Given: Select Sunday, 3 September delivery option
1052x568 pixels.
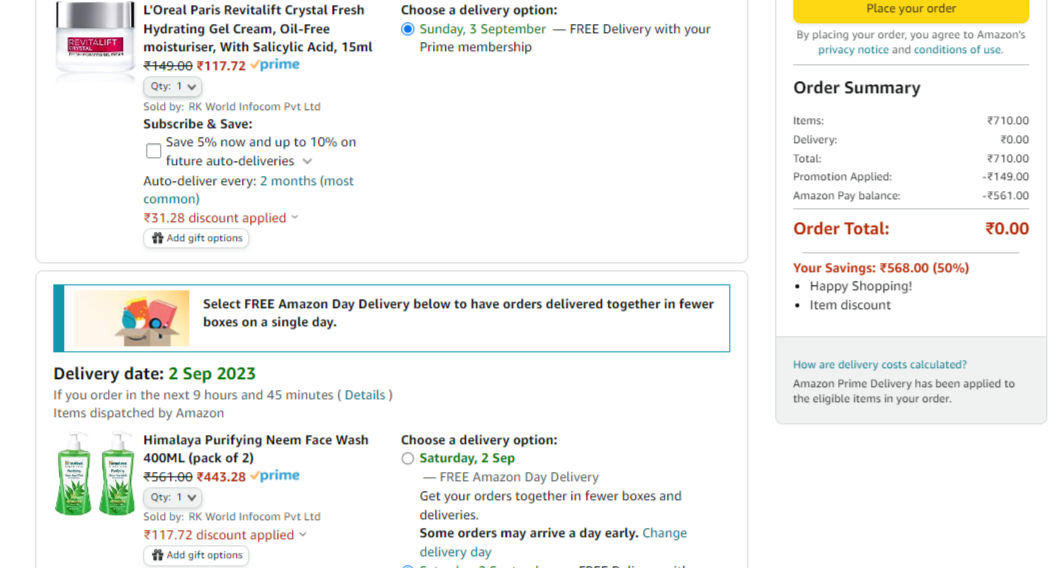Looking at the screenshot, I should tap(407, 29).
